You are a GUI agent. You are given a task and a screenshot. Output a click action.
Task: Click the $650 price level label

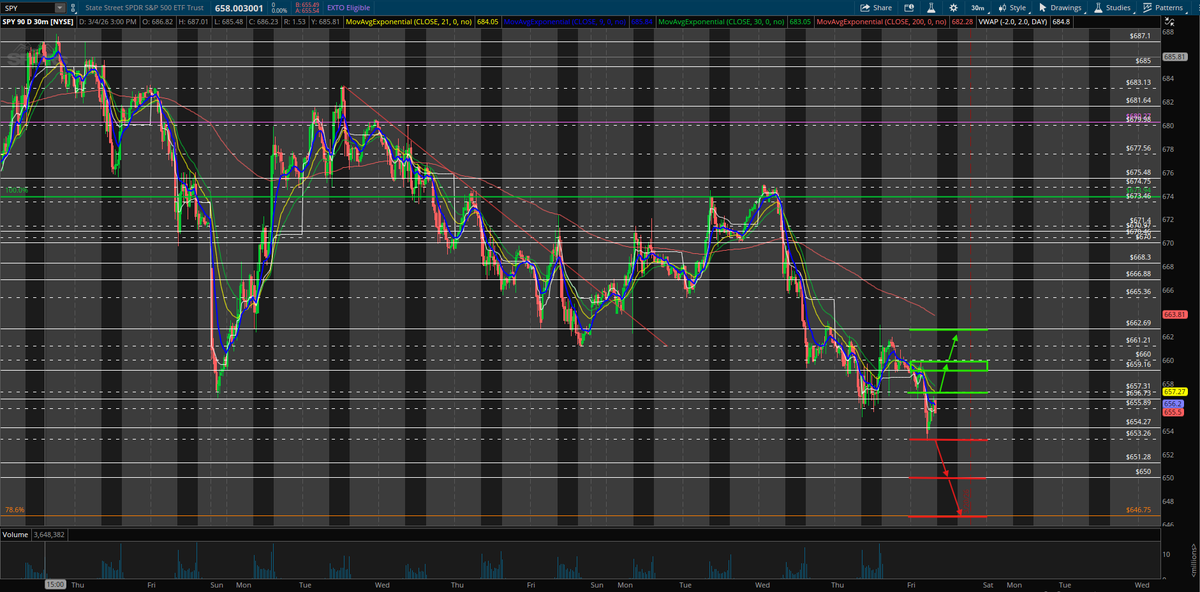click(x=1144, y=471)
